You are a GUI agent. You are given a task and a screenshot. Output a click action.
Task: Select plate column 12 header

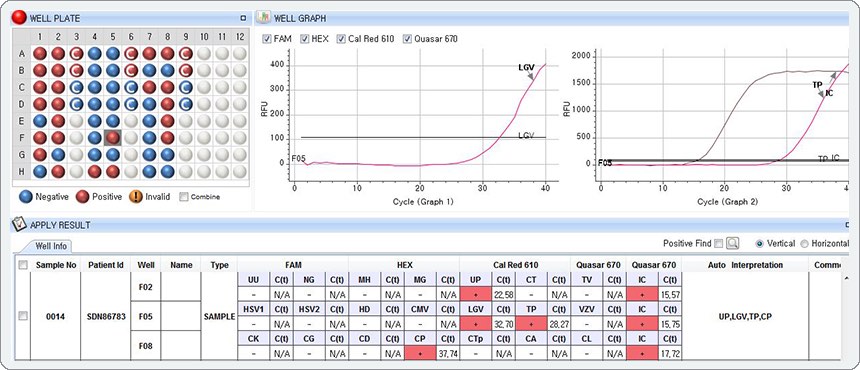[x=240, y=37]
